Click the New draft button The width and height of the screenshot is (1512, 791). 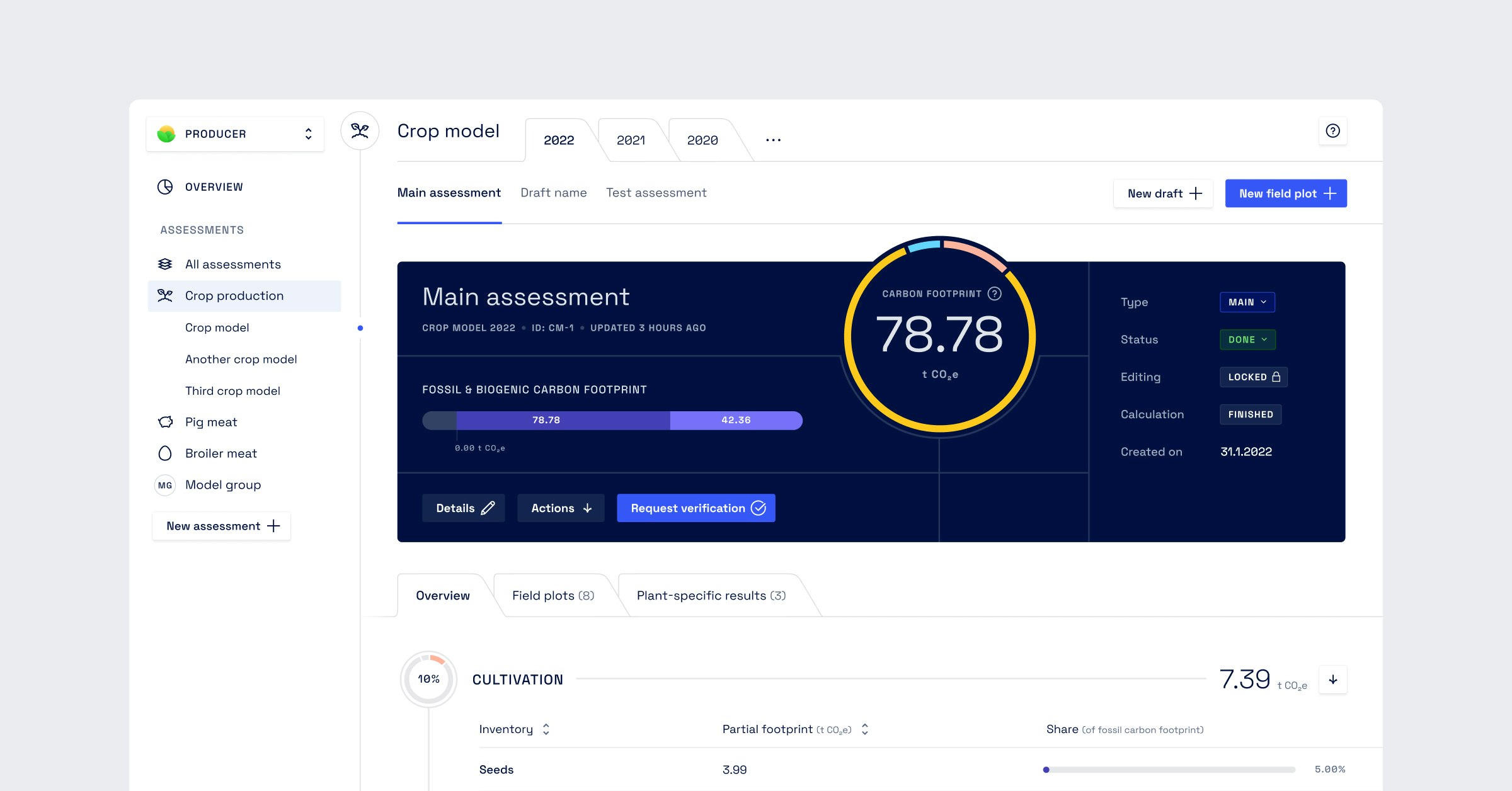(1164, 193)
